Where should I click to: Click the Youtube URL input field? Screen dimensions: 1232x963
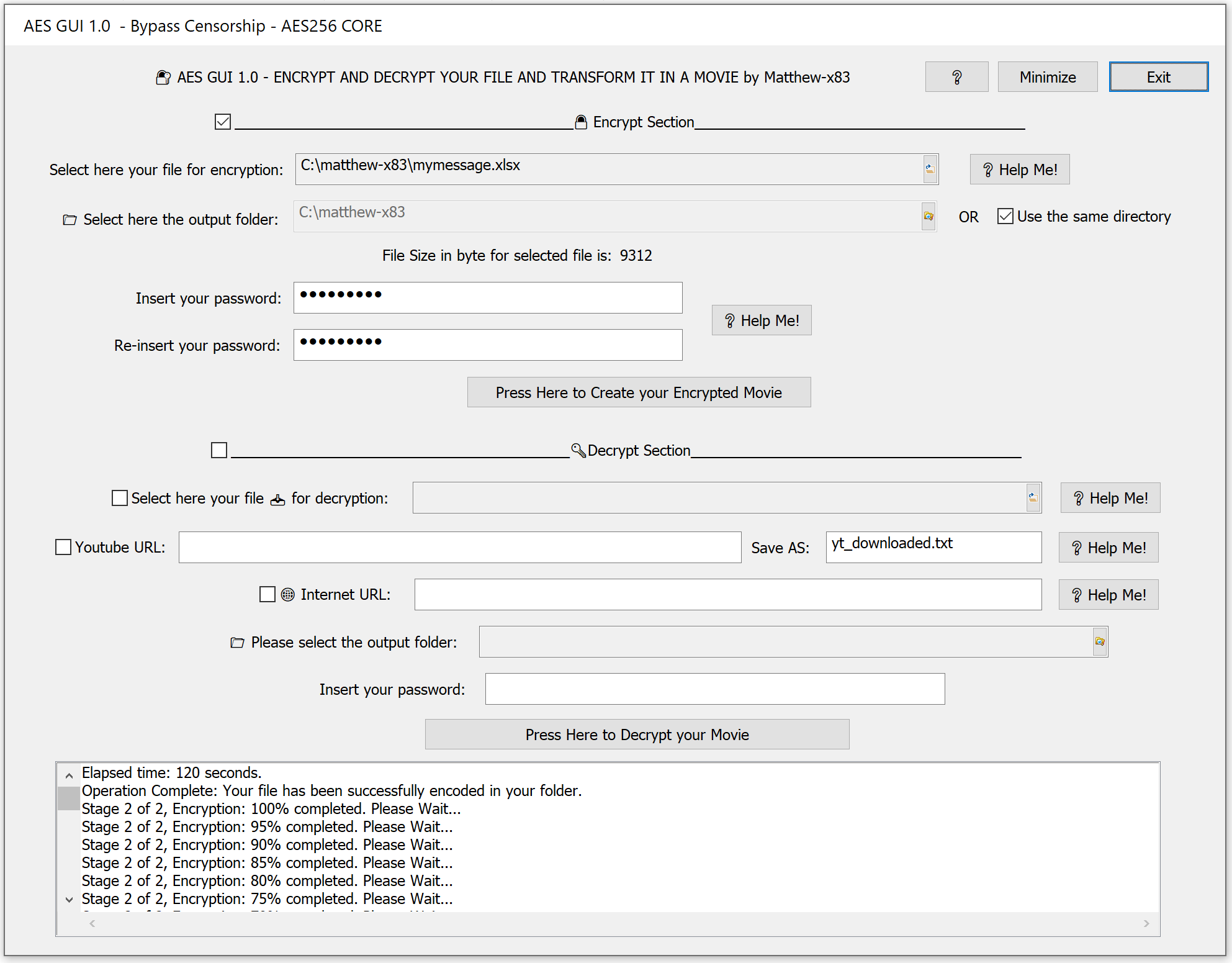(x=460, y=548)
